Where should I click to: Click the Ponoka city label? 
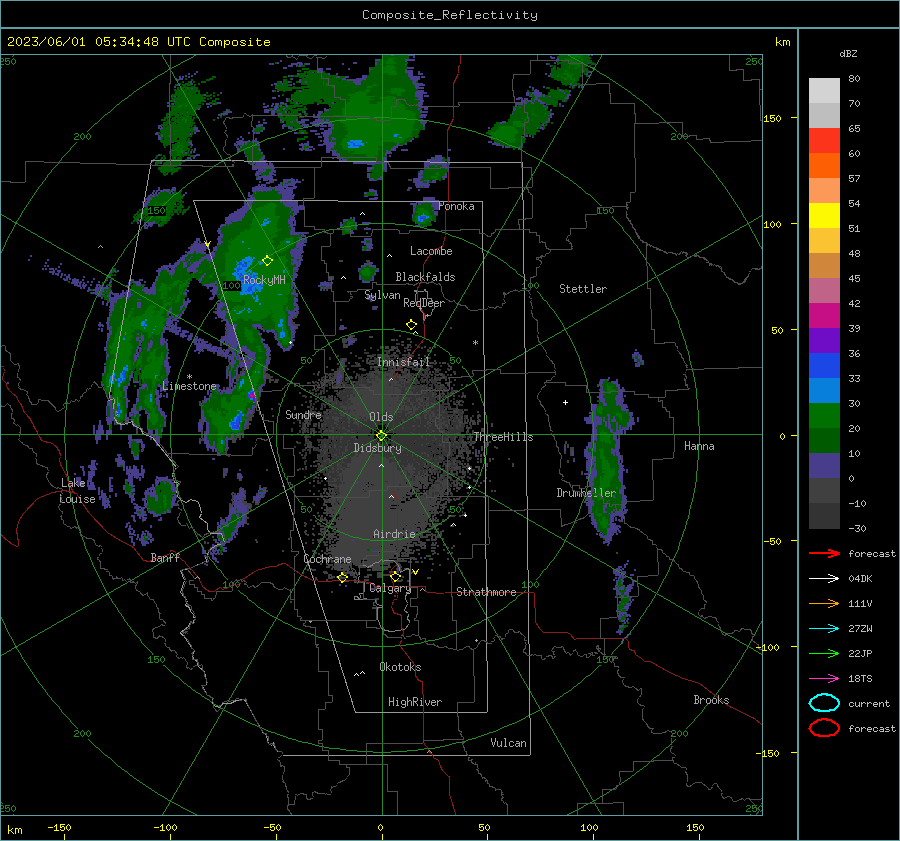click(456, 206)
